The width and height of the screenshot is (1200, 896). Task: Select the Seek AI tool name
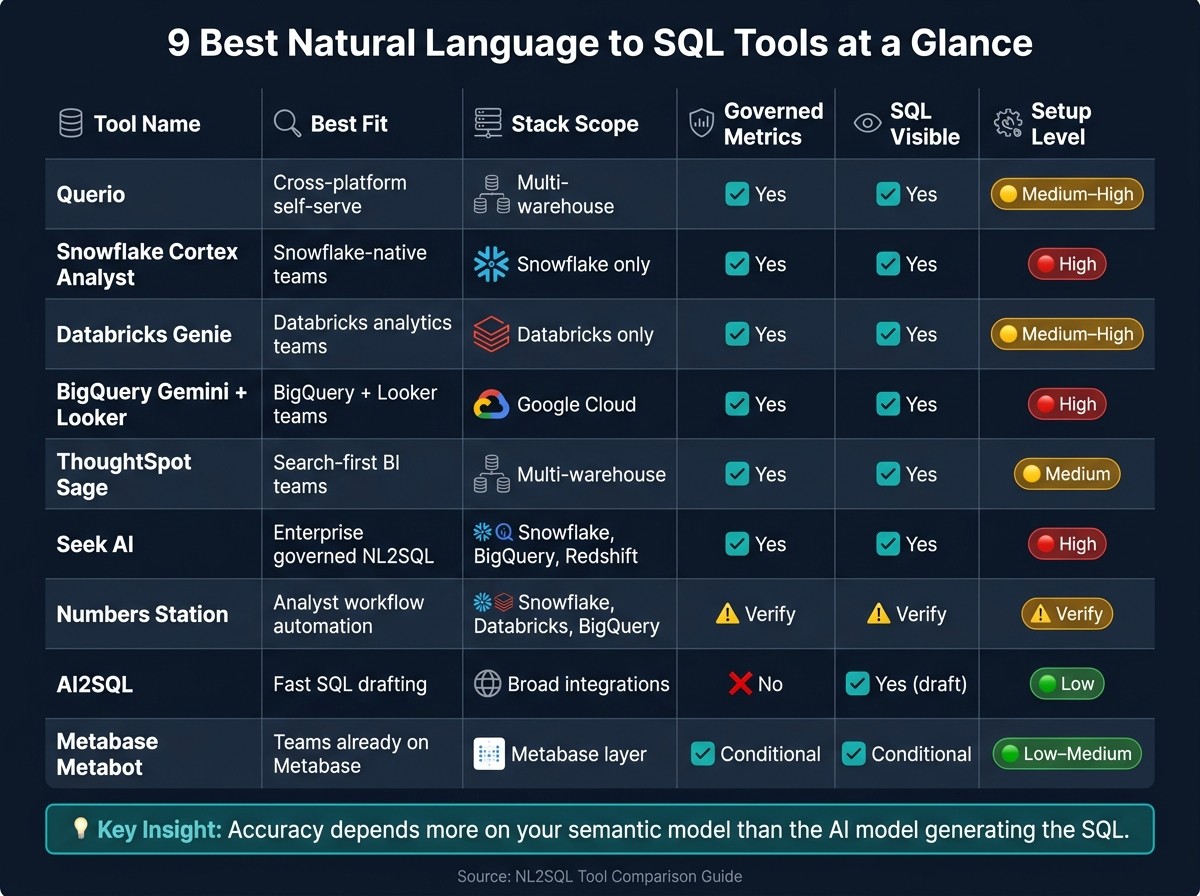[x=95, y=545]
